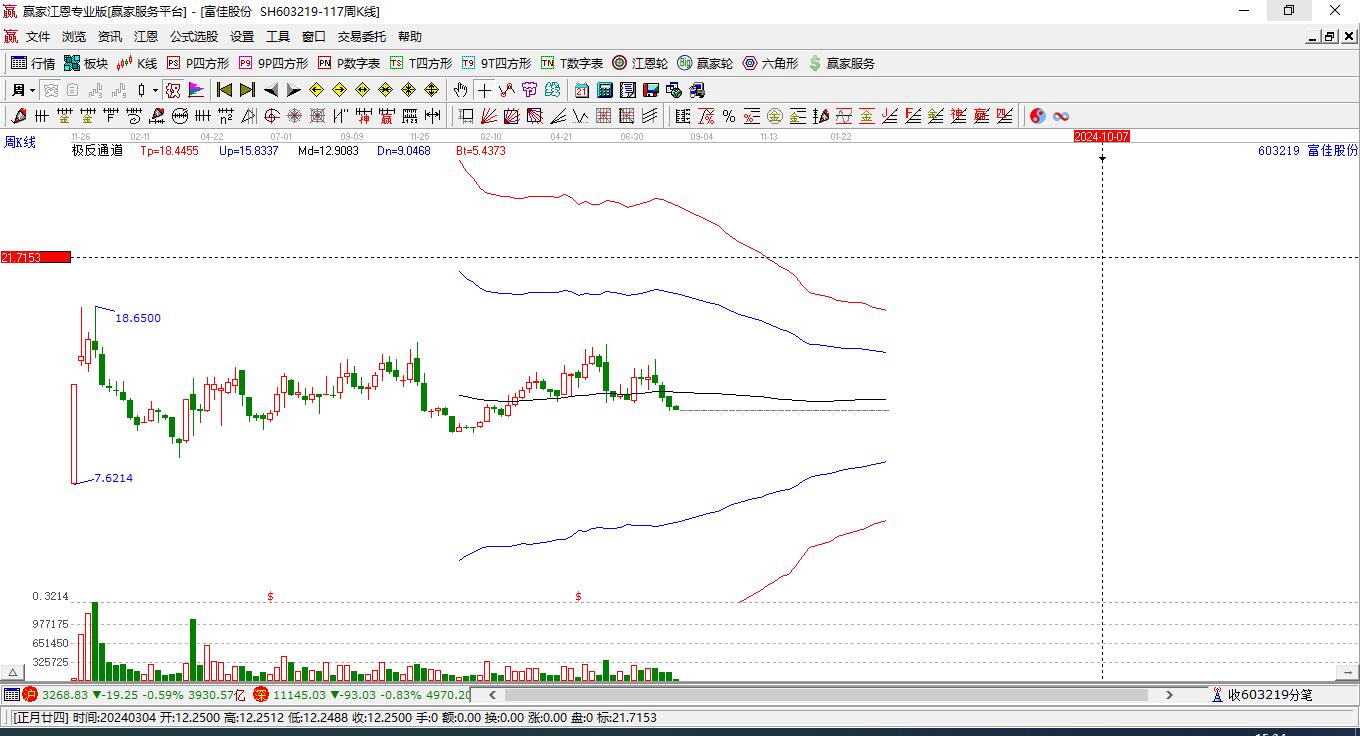Select the percent sign drawing tool
1360x736 pixels.
point(729,116)
